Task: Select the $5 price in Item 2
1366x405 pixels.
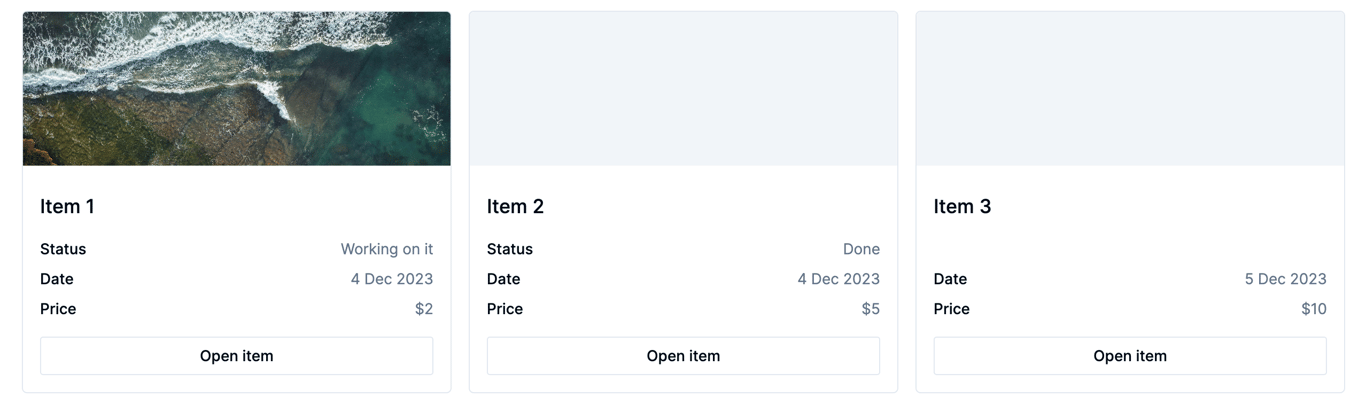Action: 870,309
